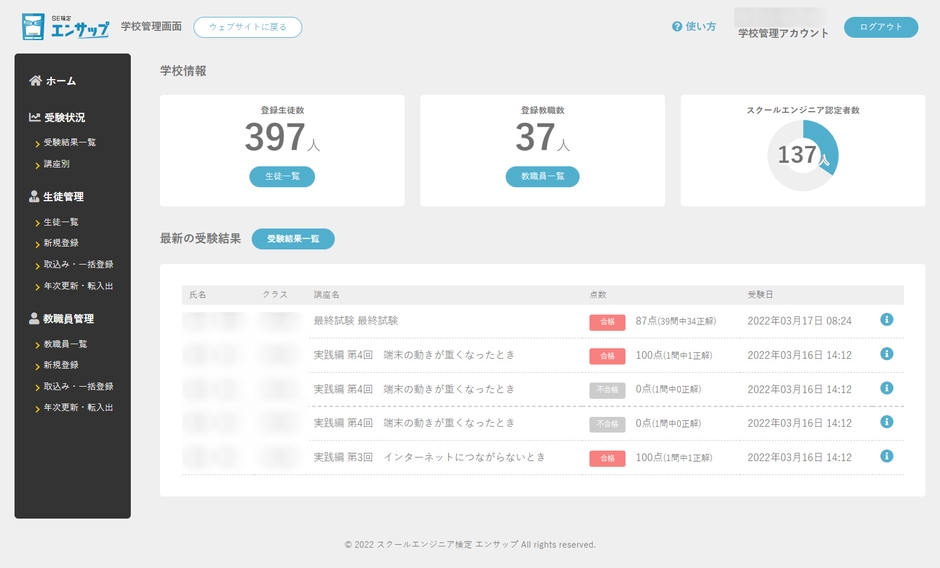
Task: Click the ホーム house icon in sidebar
Action: [35, 81]
